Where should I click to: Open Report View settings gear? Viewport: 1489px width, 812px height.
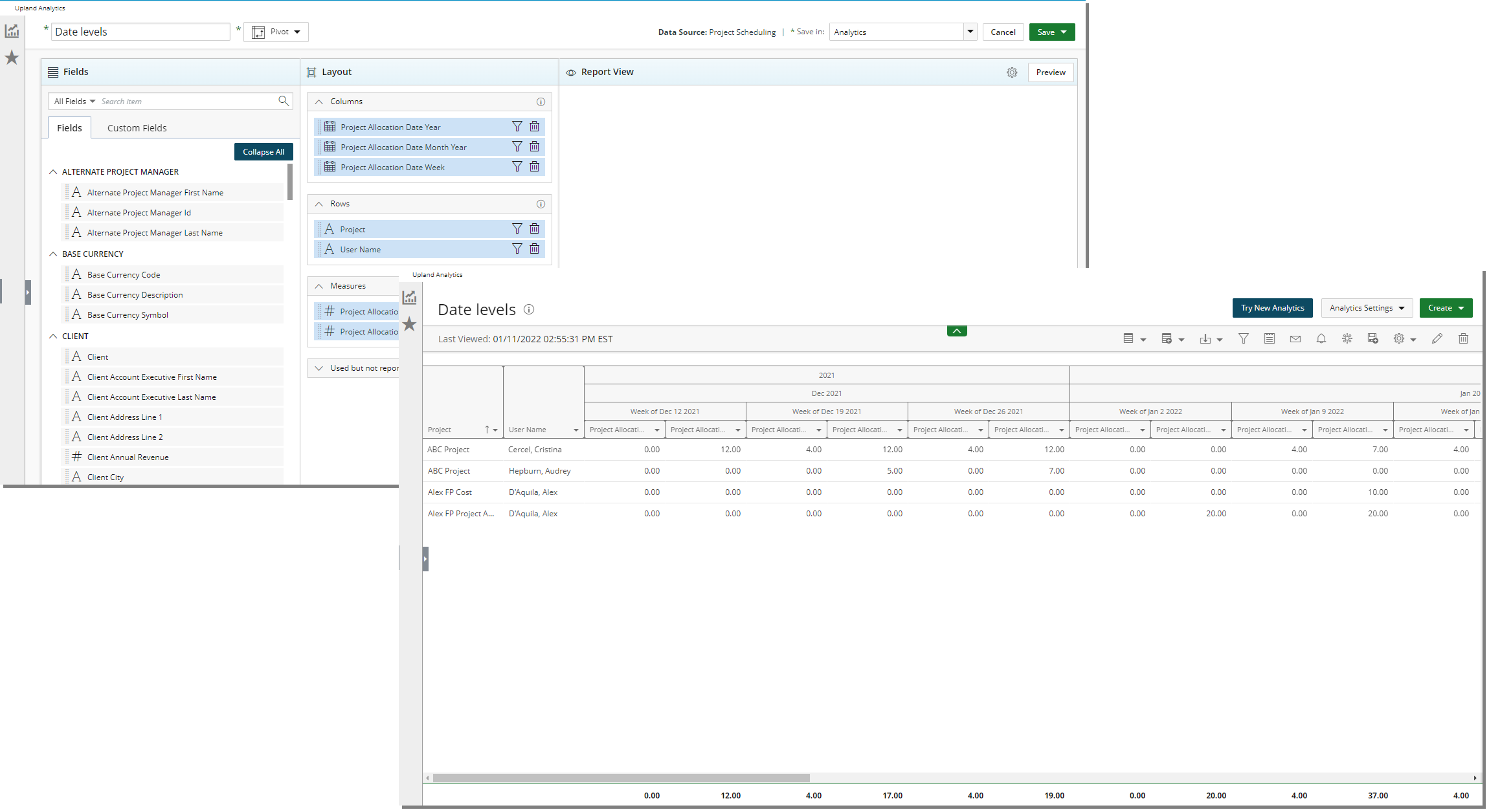click(1012, 72)
